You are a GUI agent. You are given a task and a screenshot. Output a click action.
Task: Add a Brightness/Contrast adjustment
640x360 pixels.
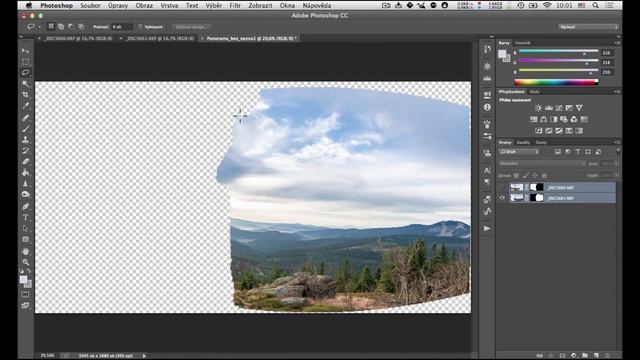[538, 108]
